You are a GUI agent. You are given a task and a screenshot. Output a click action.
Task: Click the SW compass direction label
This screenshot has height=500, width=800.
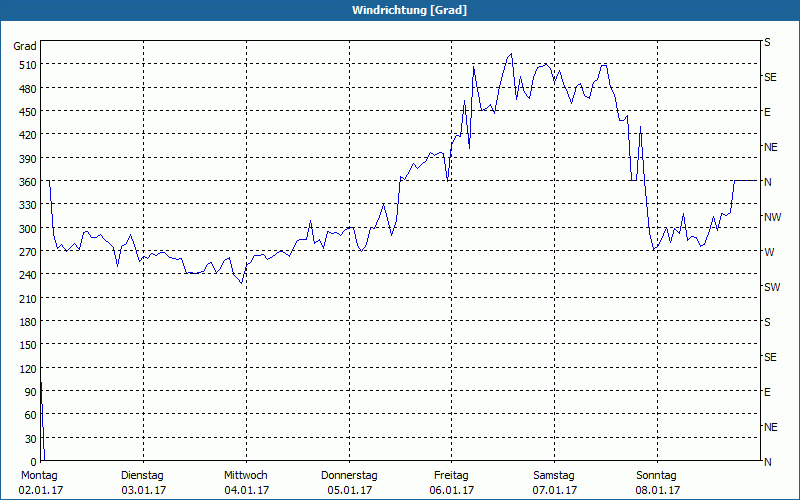click(772, 287)
